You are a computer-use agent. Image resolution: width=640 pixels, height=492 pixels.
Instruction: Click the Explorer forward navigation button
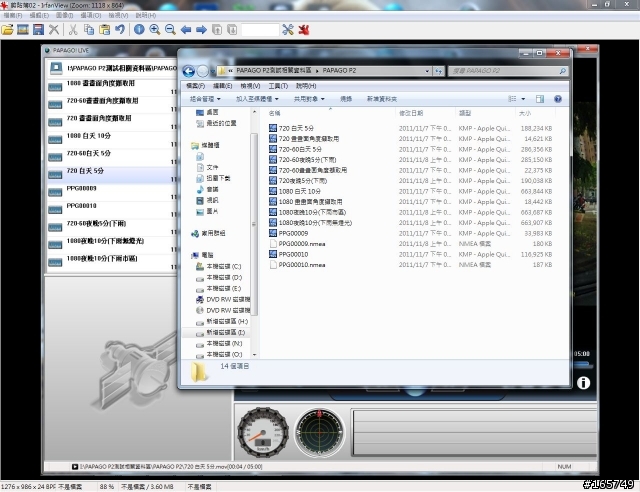[x=202, y=71]
